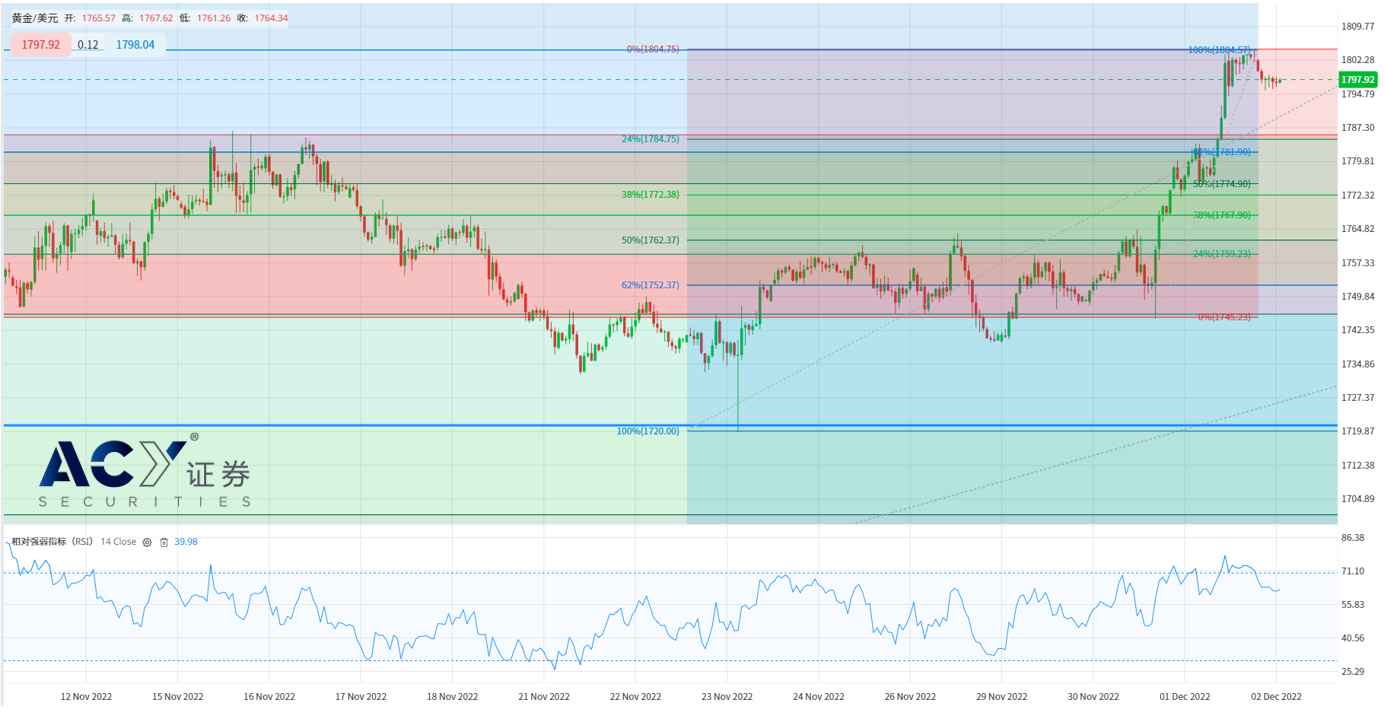This screenshot has width=1385, height=713.
Task: Click the 1809.77 value on price axis
Action: pos(1358,26)
